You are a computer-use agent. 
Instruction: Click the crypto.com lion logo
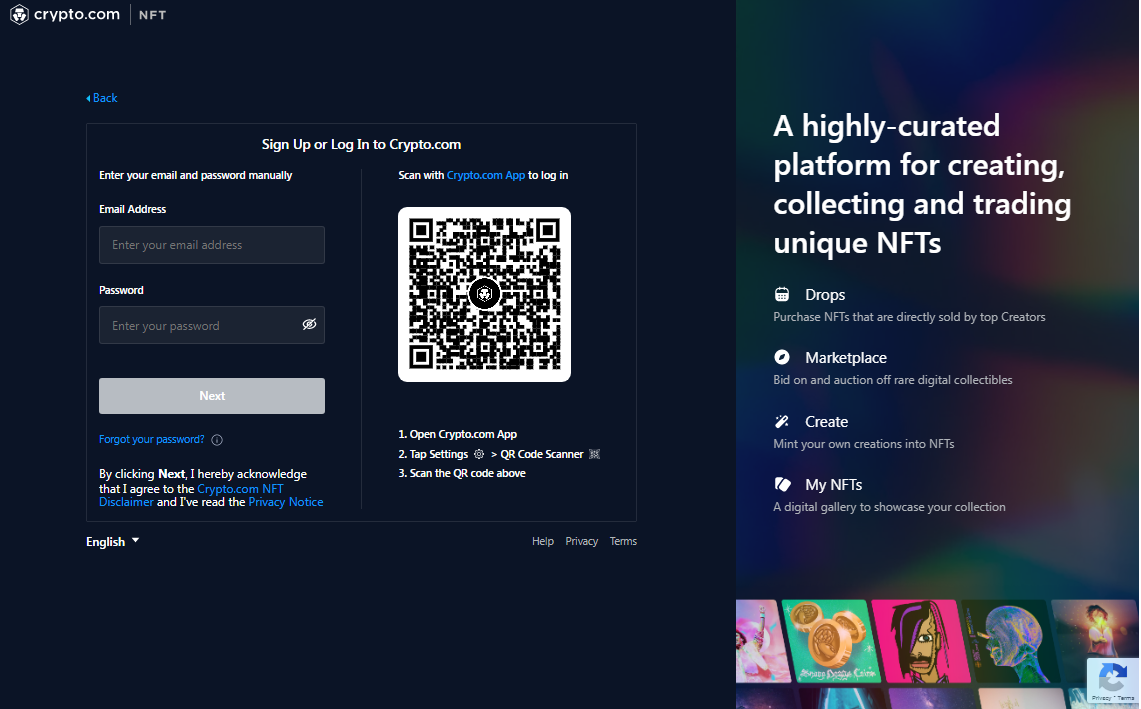tap(19, 15)
